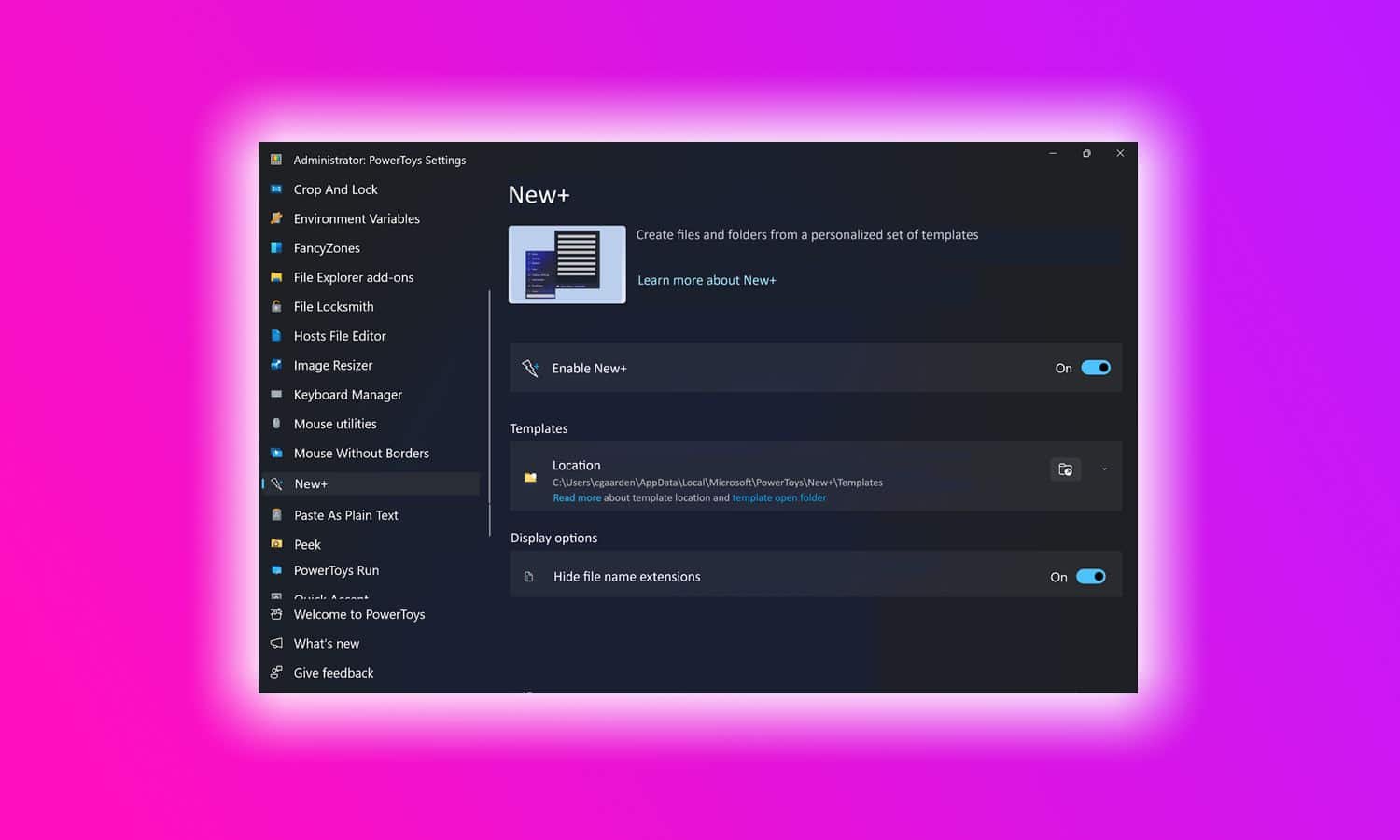
Task: Close the PowerToys Settings window
Action: 1120,153
